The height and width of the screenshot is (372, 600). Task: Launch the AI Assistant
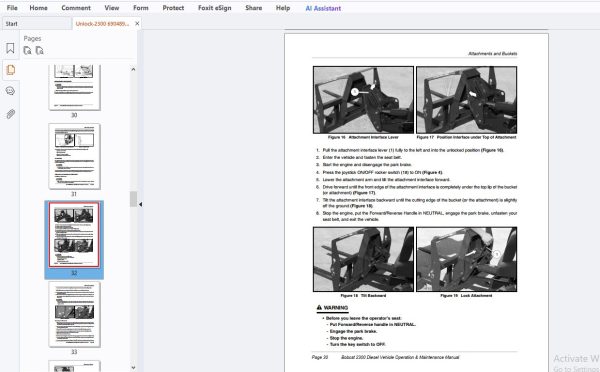(323, 8)
